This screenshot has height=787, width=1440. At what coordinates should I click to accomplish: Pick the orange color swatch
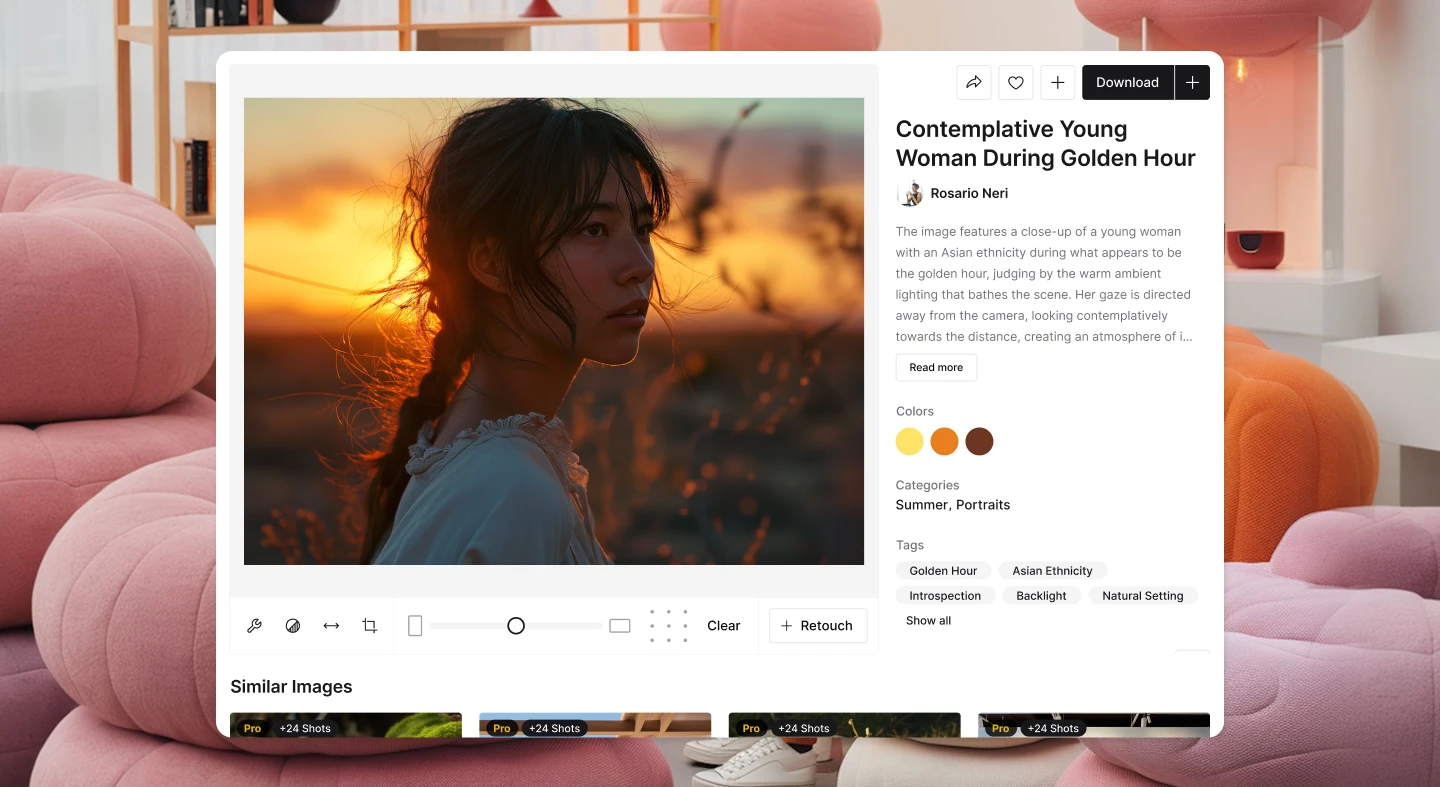click(944, 441)
